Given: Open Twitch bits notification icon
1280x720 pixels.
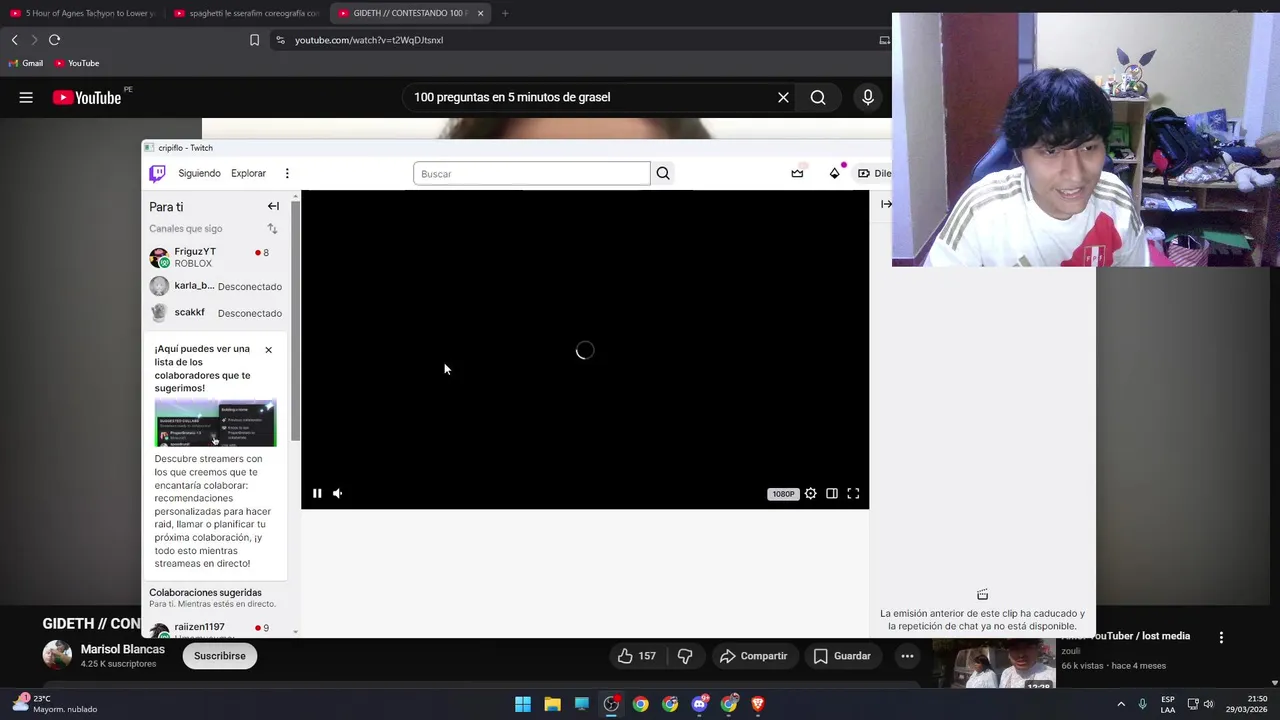Looking at the screenshot, I should [835, 173].
